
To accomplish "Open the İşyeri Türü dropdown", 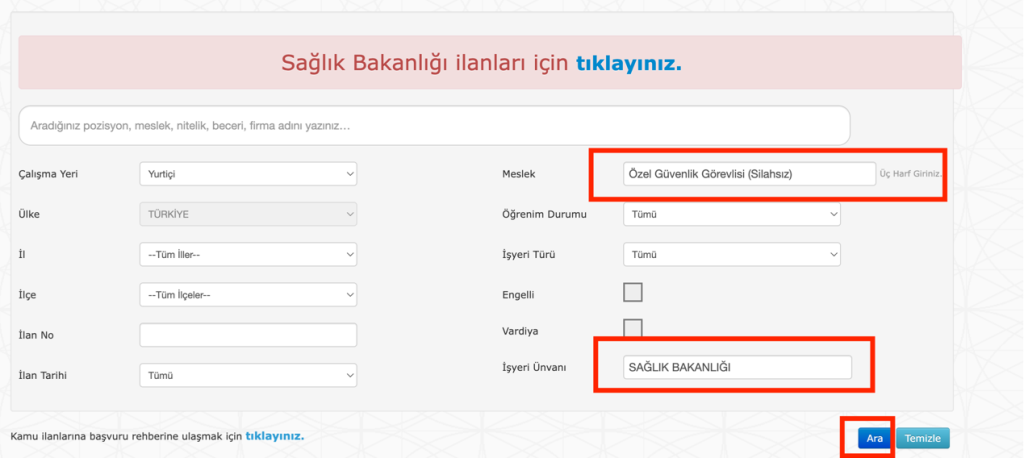I will coord(731,255).
